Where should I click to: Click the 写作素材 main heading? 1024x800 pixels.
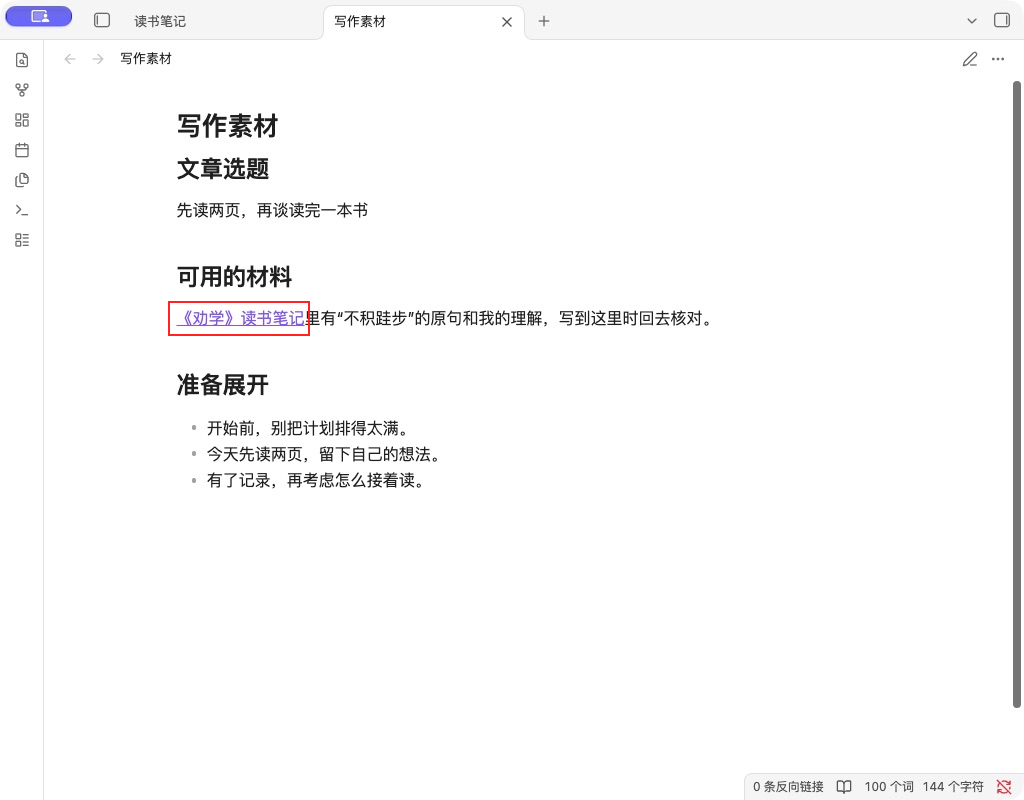tap(227, 126)
